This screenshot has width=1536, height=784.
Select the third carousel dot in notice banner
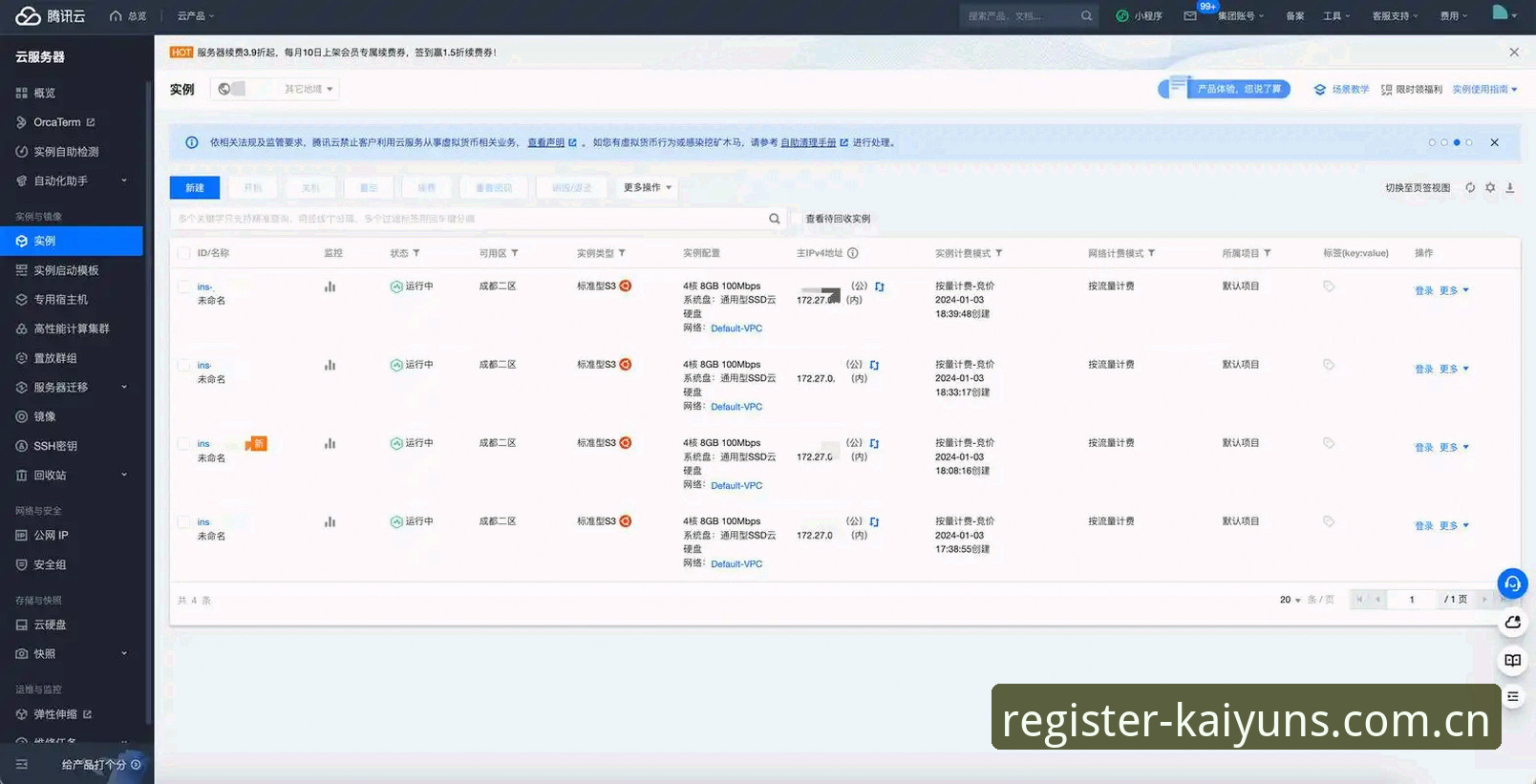pyautogui.click(x=1457, y=142)
